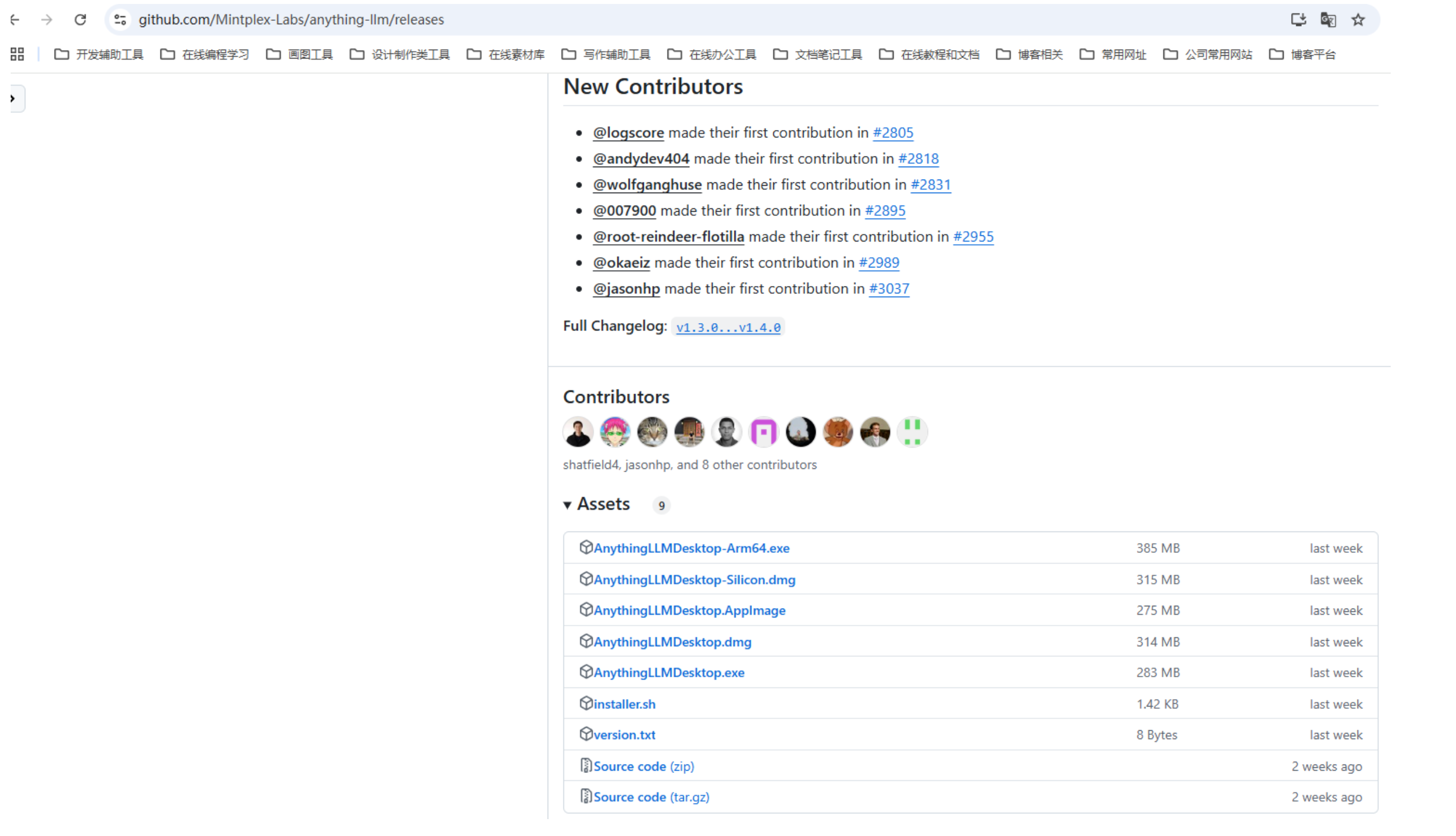Click the @wolfganghuse user mention

647,184
